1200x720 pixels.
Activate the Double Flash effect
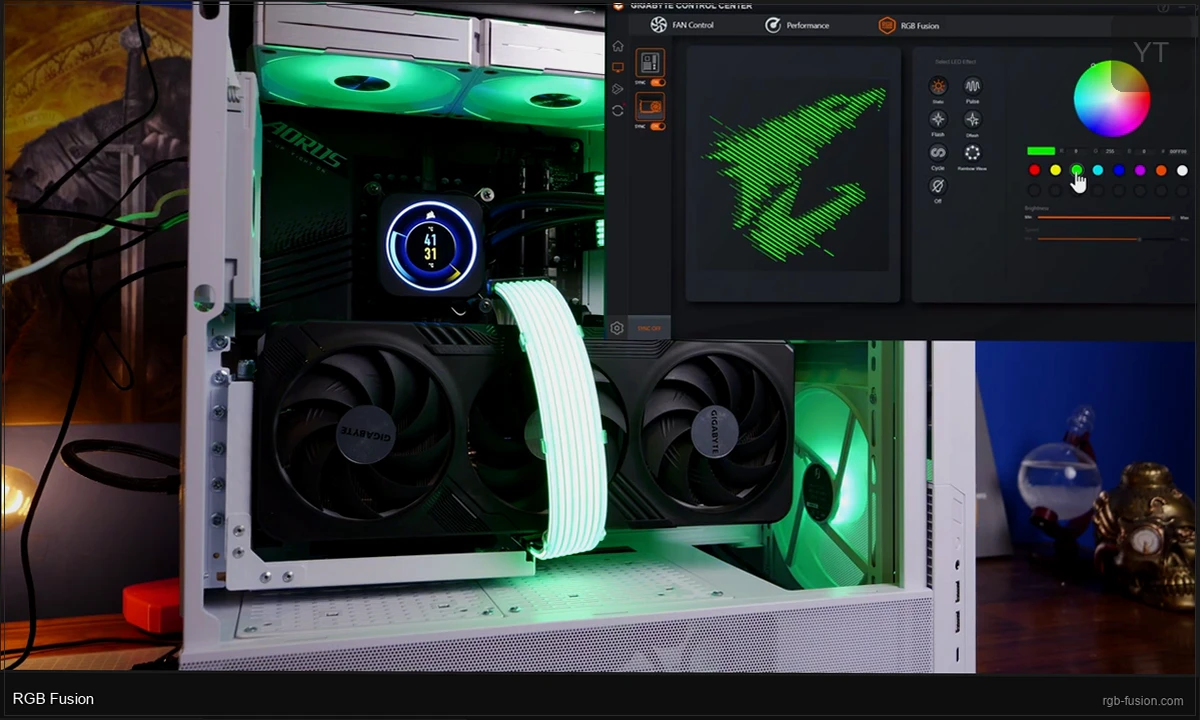click(x=972, y=120)
